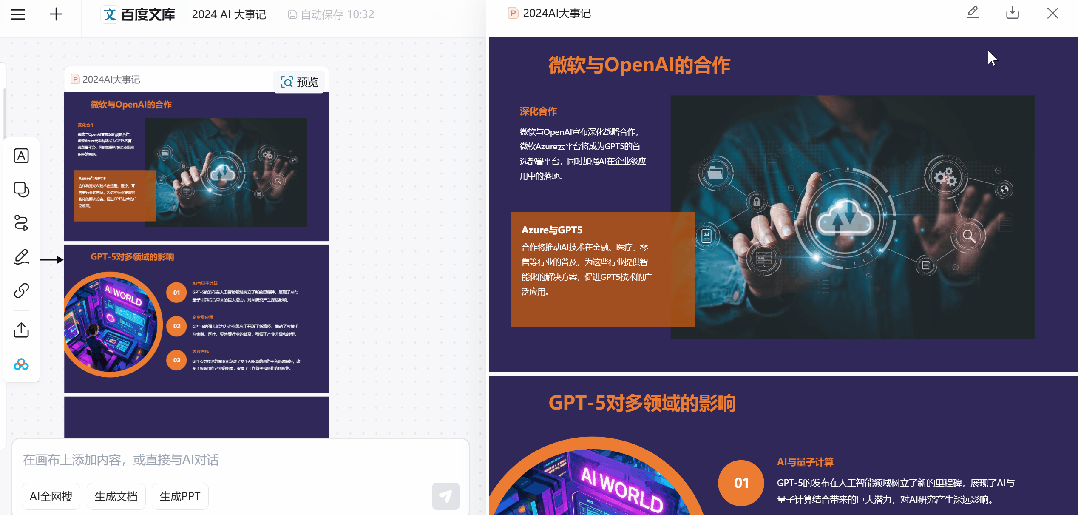Screen dimensions: 1078x515
Task: Open the hamburger main menu
Action: point(18,14)
